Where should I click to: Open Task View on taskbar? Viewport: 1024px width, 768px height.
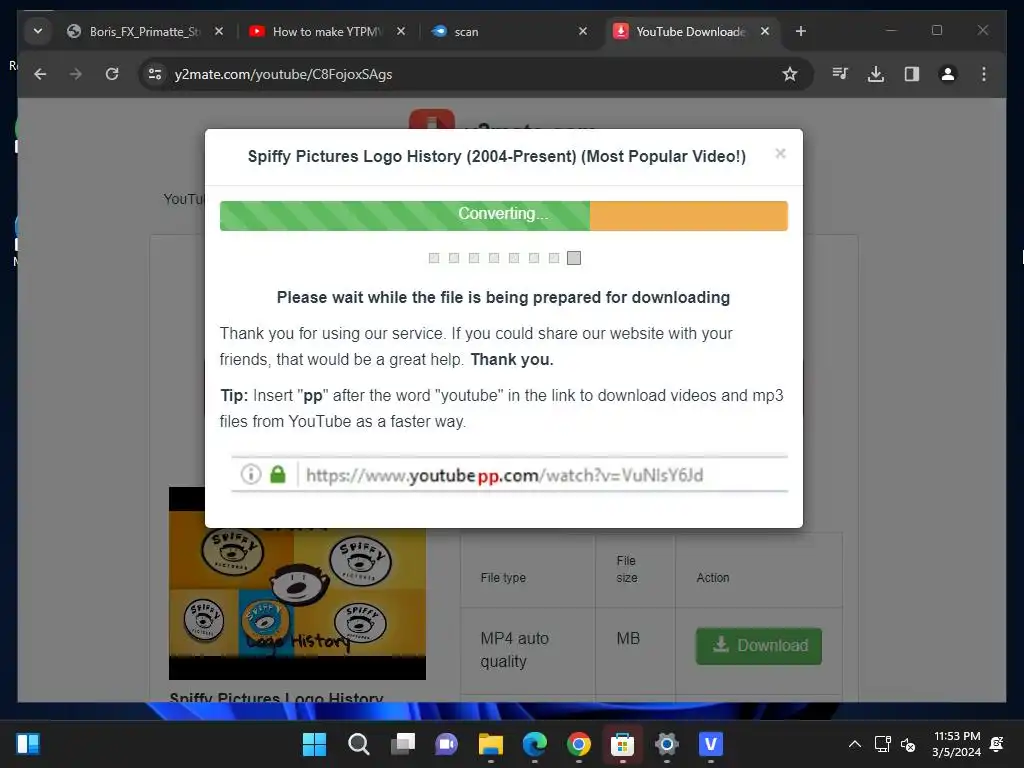click(x=403, y=744)
